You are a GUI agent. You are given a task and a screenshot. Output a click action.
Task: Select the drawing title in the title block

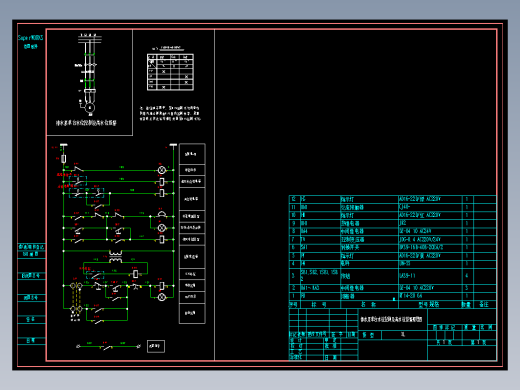(x=391, y=319)
